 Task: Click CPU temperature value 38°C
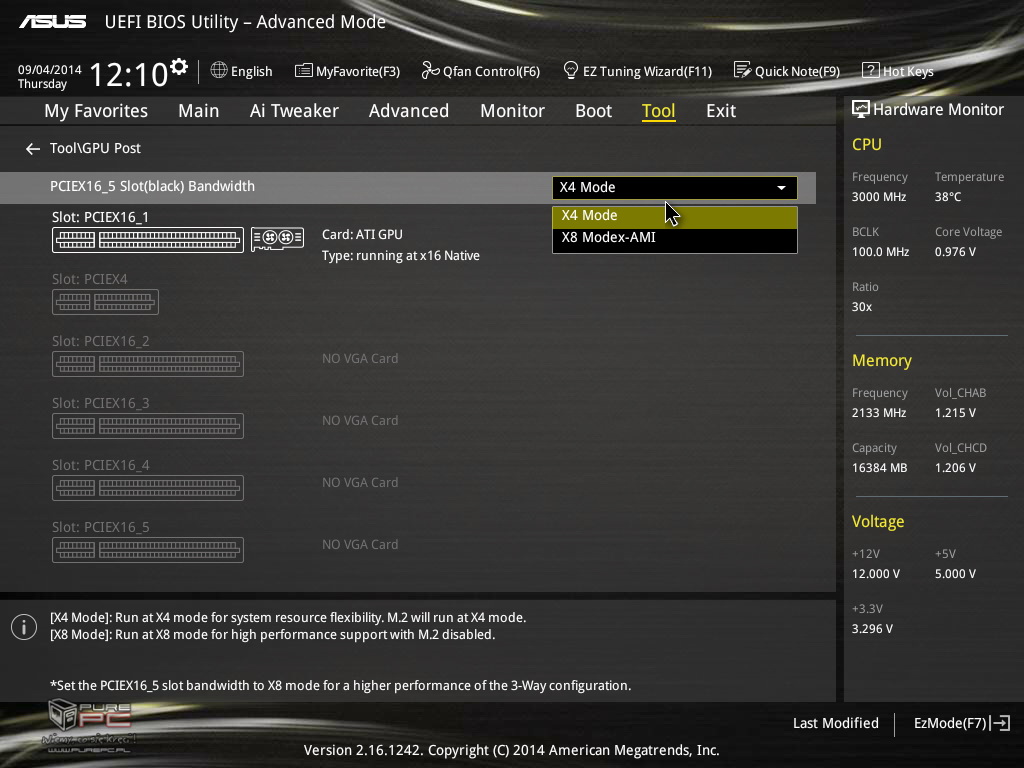pos(948,197)
